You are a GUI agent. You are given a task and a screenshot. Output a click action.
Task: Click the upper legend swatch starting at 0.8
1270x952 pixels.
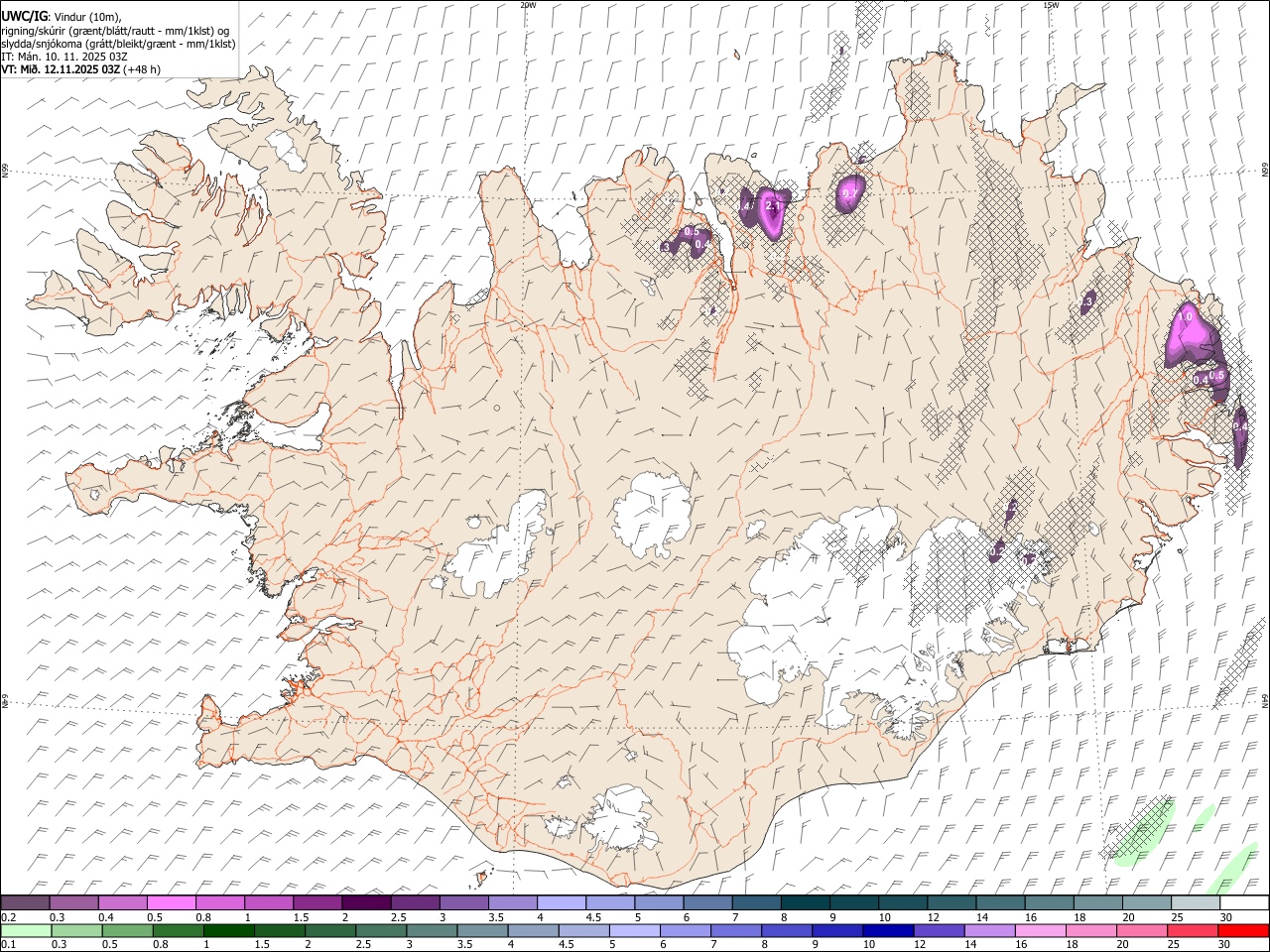220,902
